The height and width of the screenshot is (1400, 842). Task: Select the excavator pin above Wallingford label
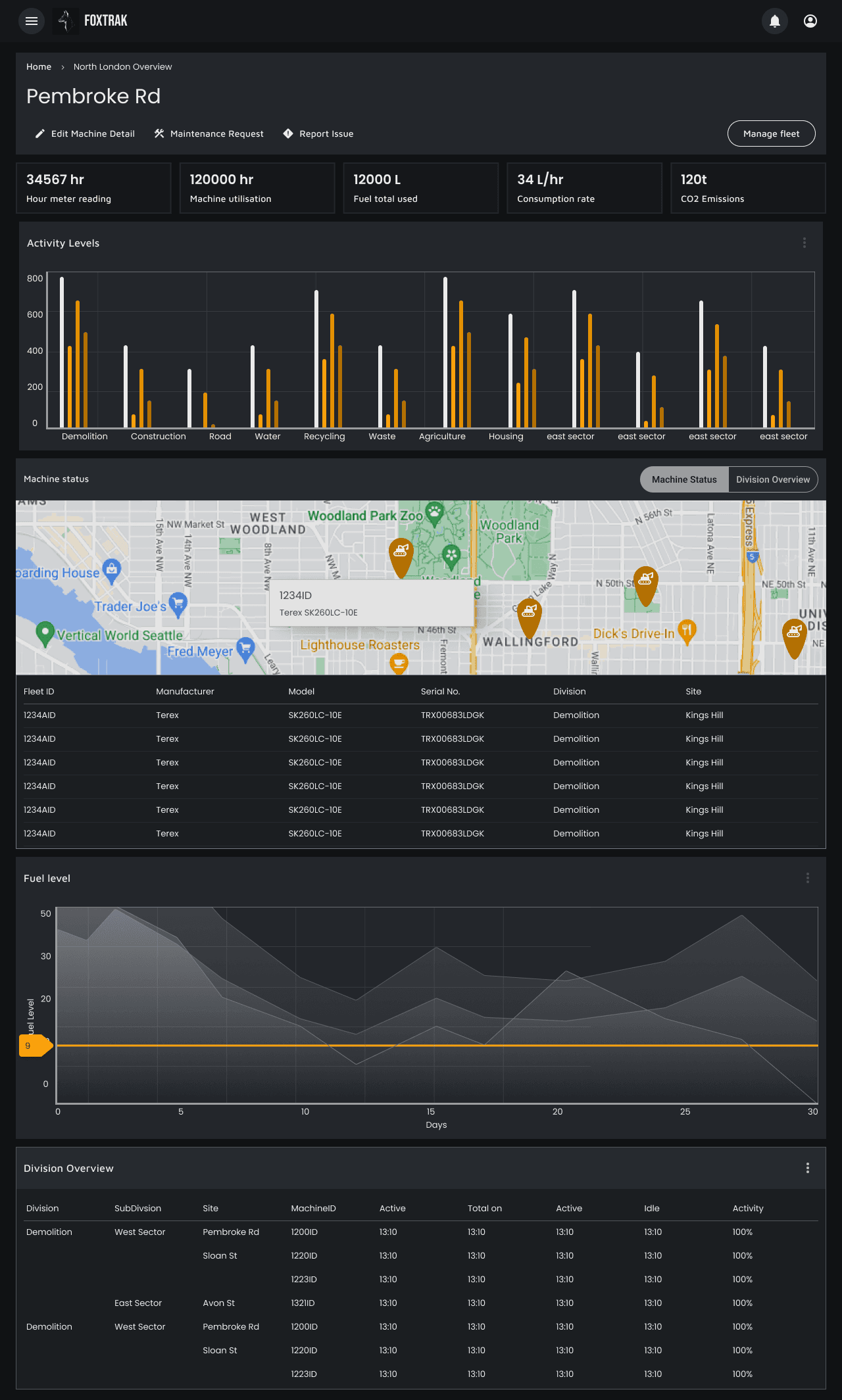pyautogui.click(x=529, y=617)
